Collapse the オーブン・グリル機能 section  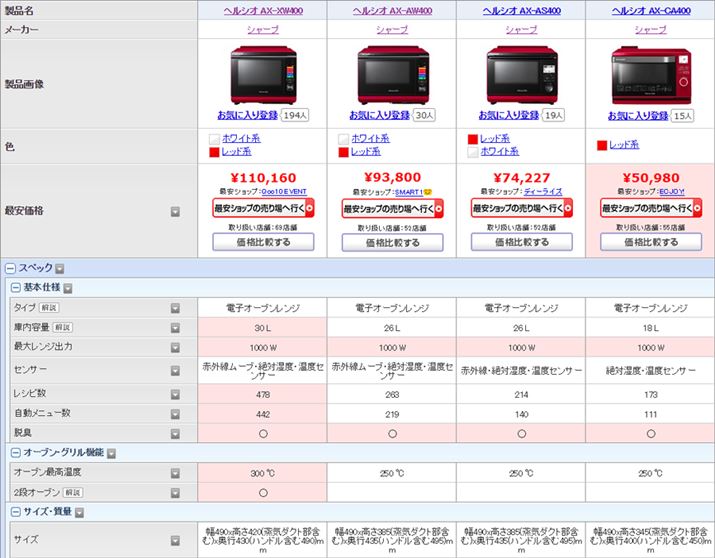pyautogui.click(x=16, y=453)
